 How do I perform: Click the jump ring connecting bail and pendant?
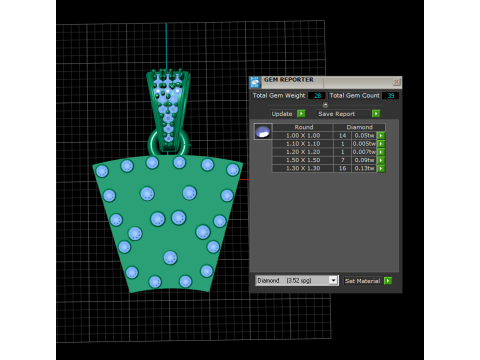151,143
